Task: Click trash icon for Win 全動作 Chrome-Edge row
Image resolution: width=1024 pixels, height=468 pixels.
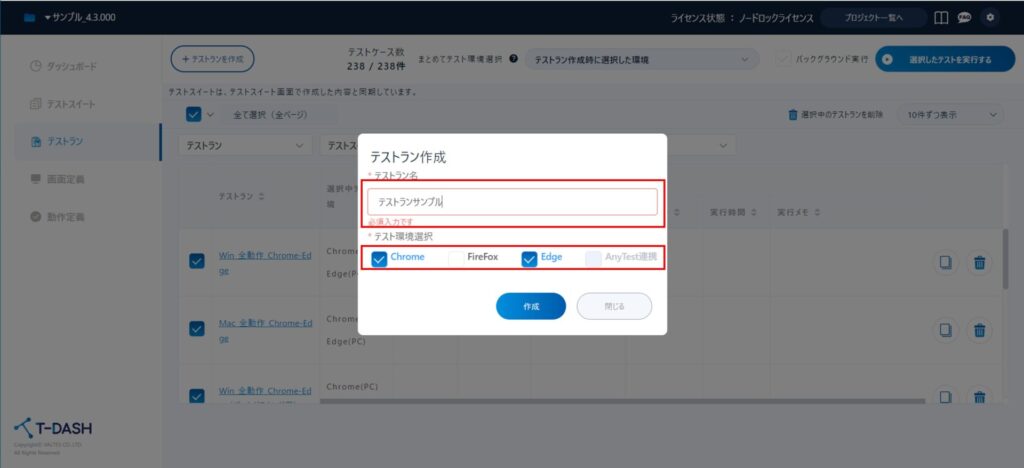Action: tap(979, 262)
